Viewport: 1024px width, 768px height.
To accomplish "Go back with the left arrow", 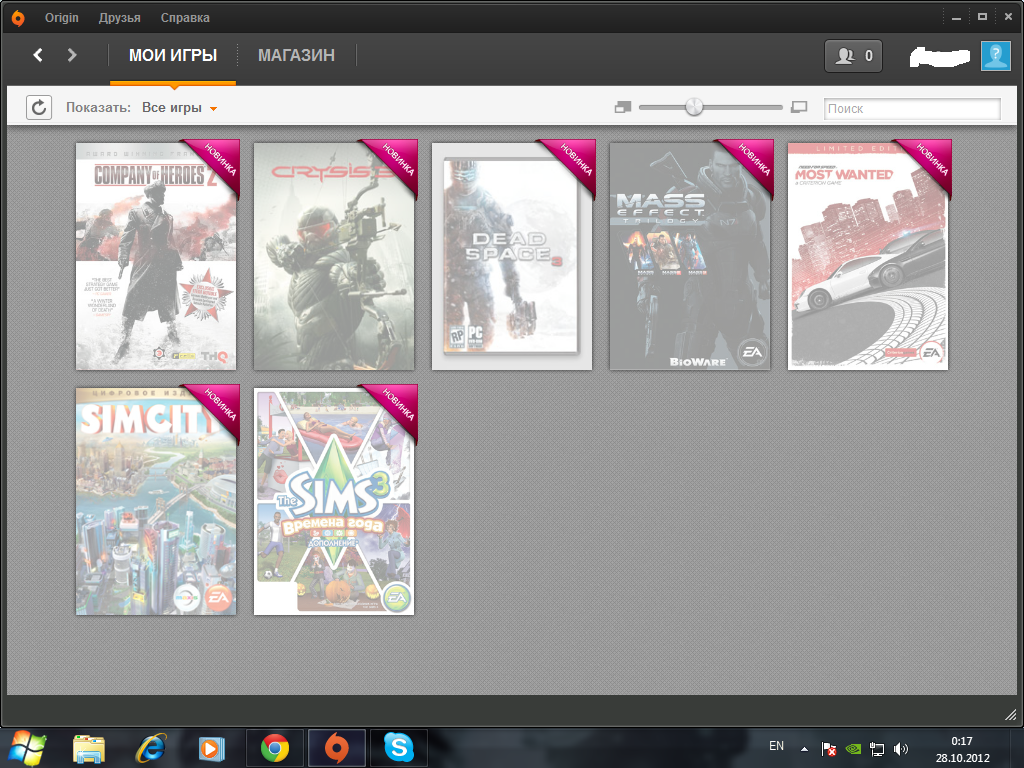I will pos(38,56).
